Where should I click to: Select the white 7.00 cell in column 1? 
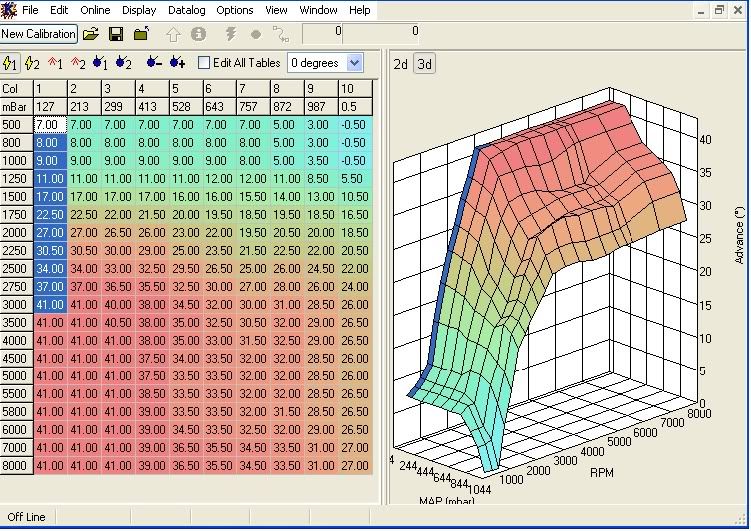50,125
